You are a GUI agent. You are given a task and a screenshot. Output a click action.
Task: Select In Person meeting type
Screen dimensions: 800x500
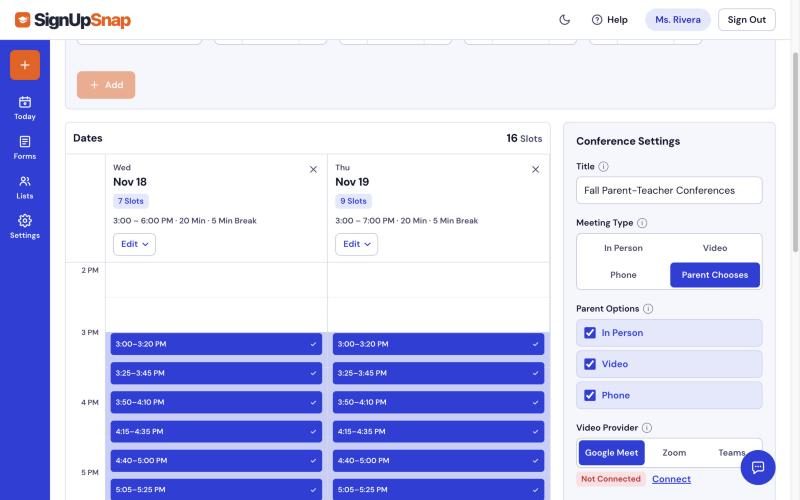point(623,248)
